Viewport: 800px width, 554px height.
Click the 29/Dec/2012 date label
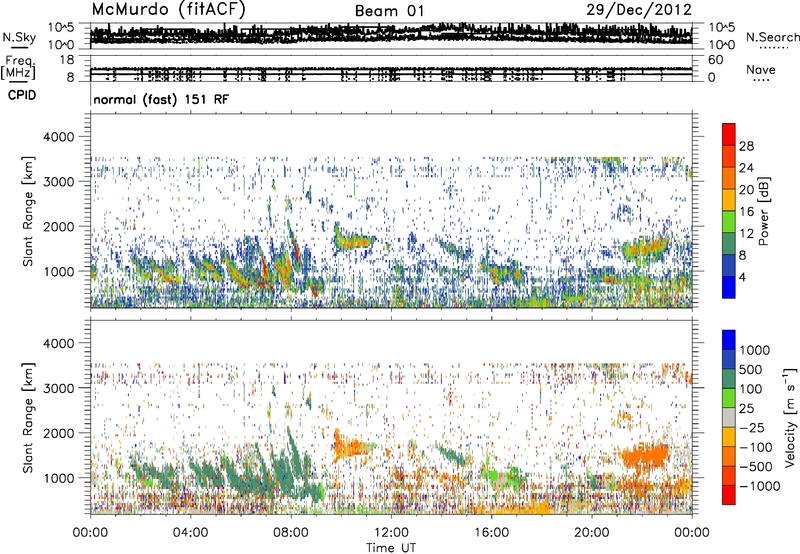click(x=639, y=10)
